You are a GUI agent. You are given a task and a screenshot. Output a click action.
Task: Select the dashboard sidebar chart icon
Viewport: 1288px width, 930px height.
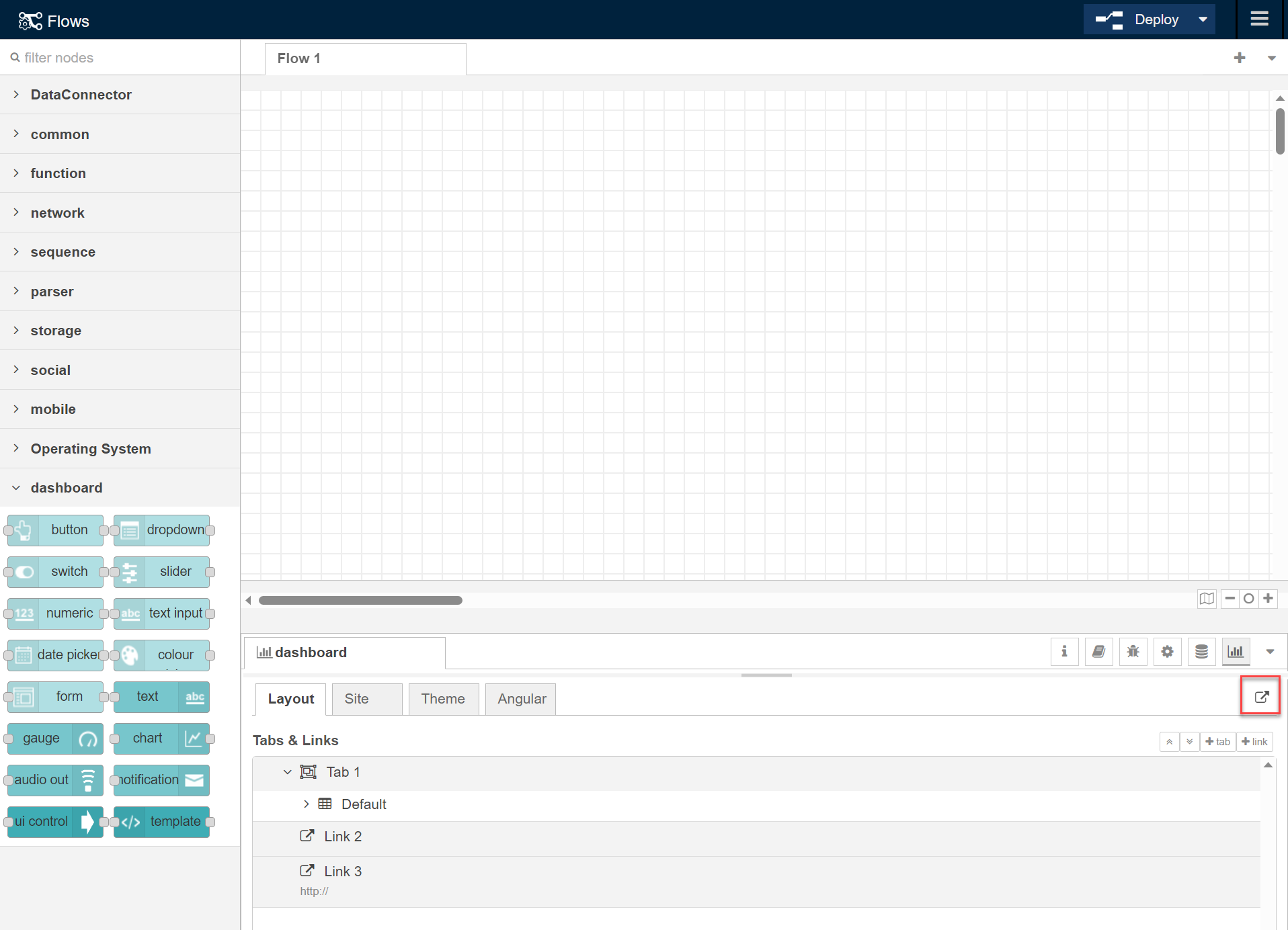[1236, 651]
